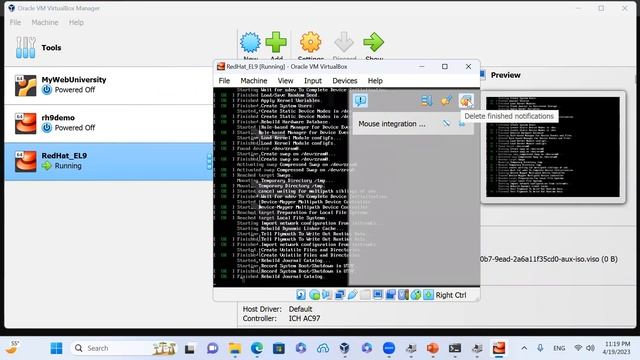Screen dimensions: 640x360
Task: Click optical disk indicator in VM status bar
Action: click(x=314, y=295)
